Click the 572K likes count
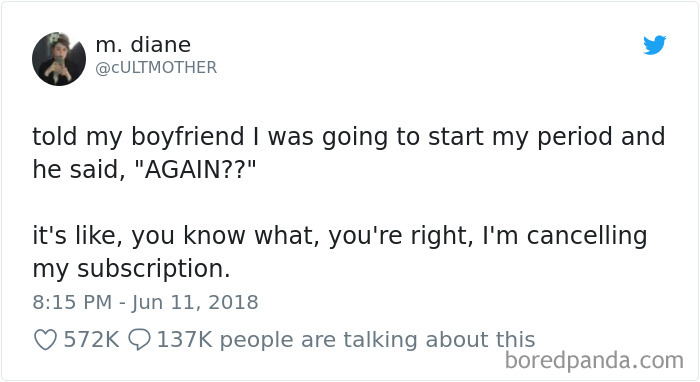The height and width of the screenshot is (382, 700). coord(92,340)
